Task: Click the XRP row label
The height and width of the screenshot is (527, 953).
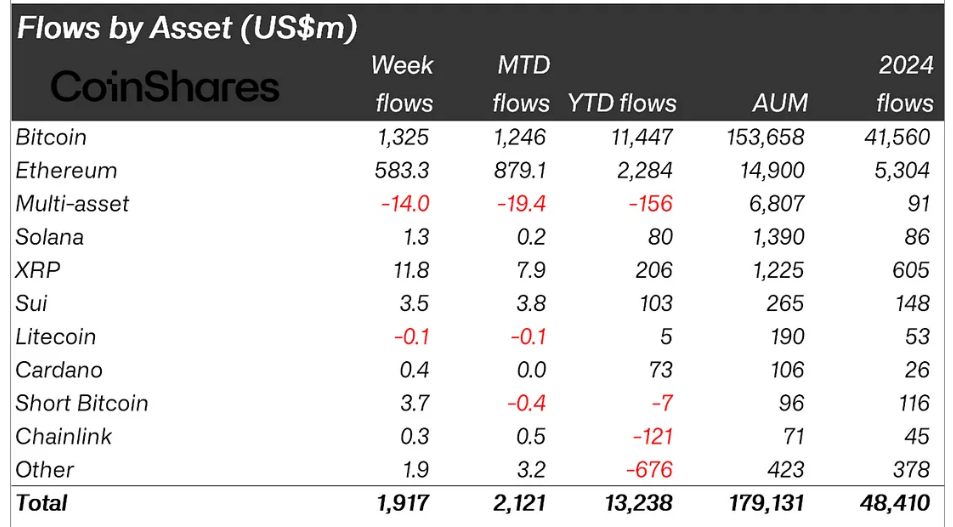Action: [37, 270]
